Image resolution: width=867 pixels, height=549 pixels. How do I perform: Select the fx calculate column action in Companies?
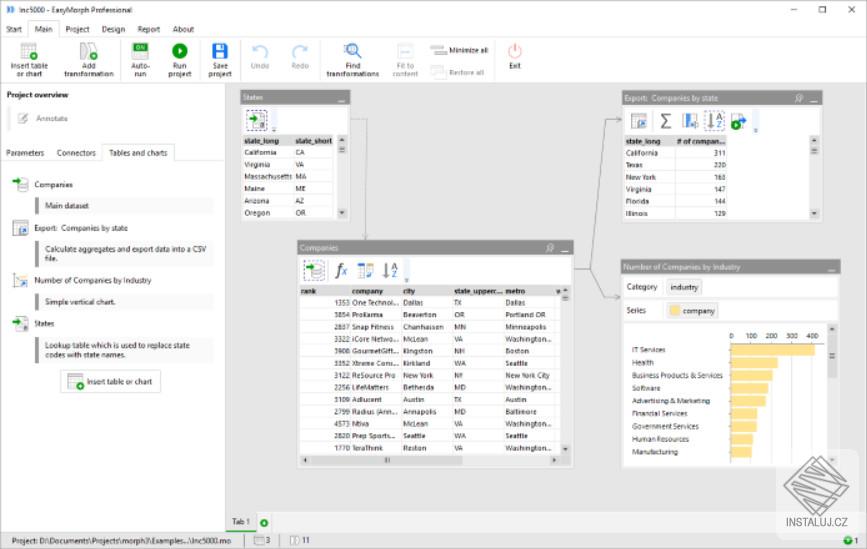point(341,270)
